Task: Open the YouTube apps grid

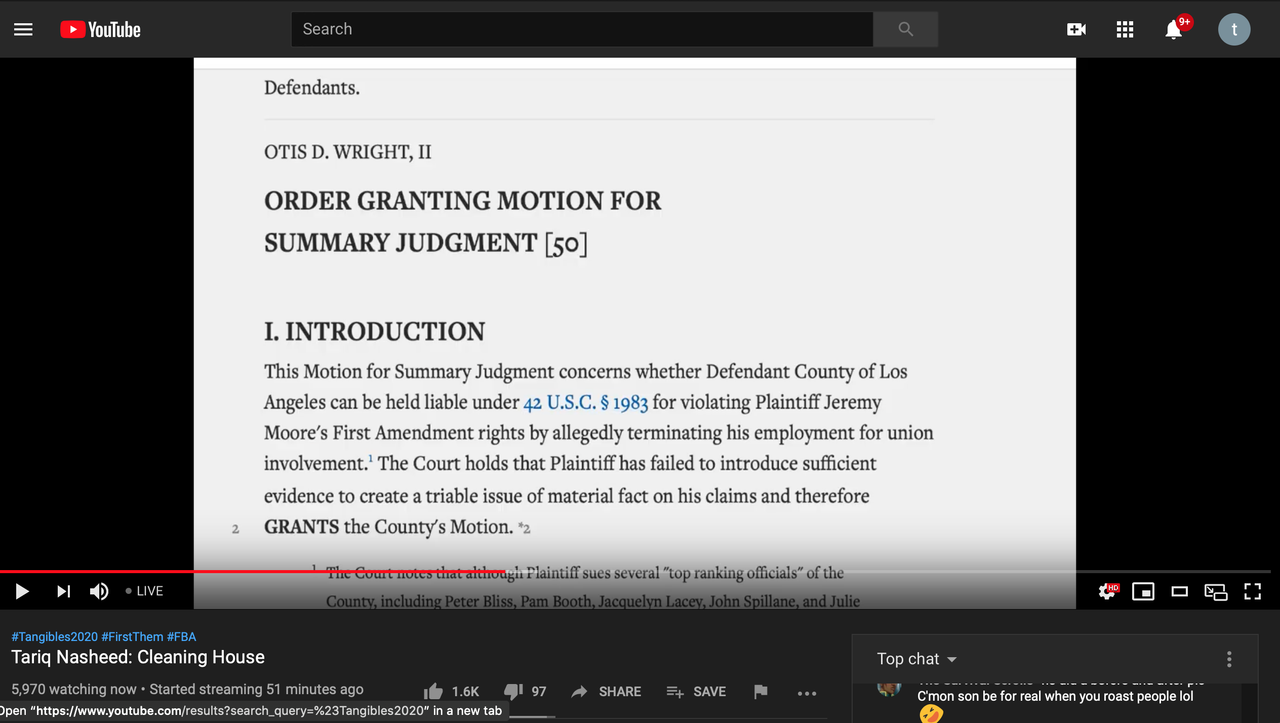Action: click(x=1124, y=29)
